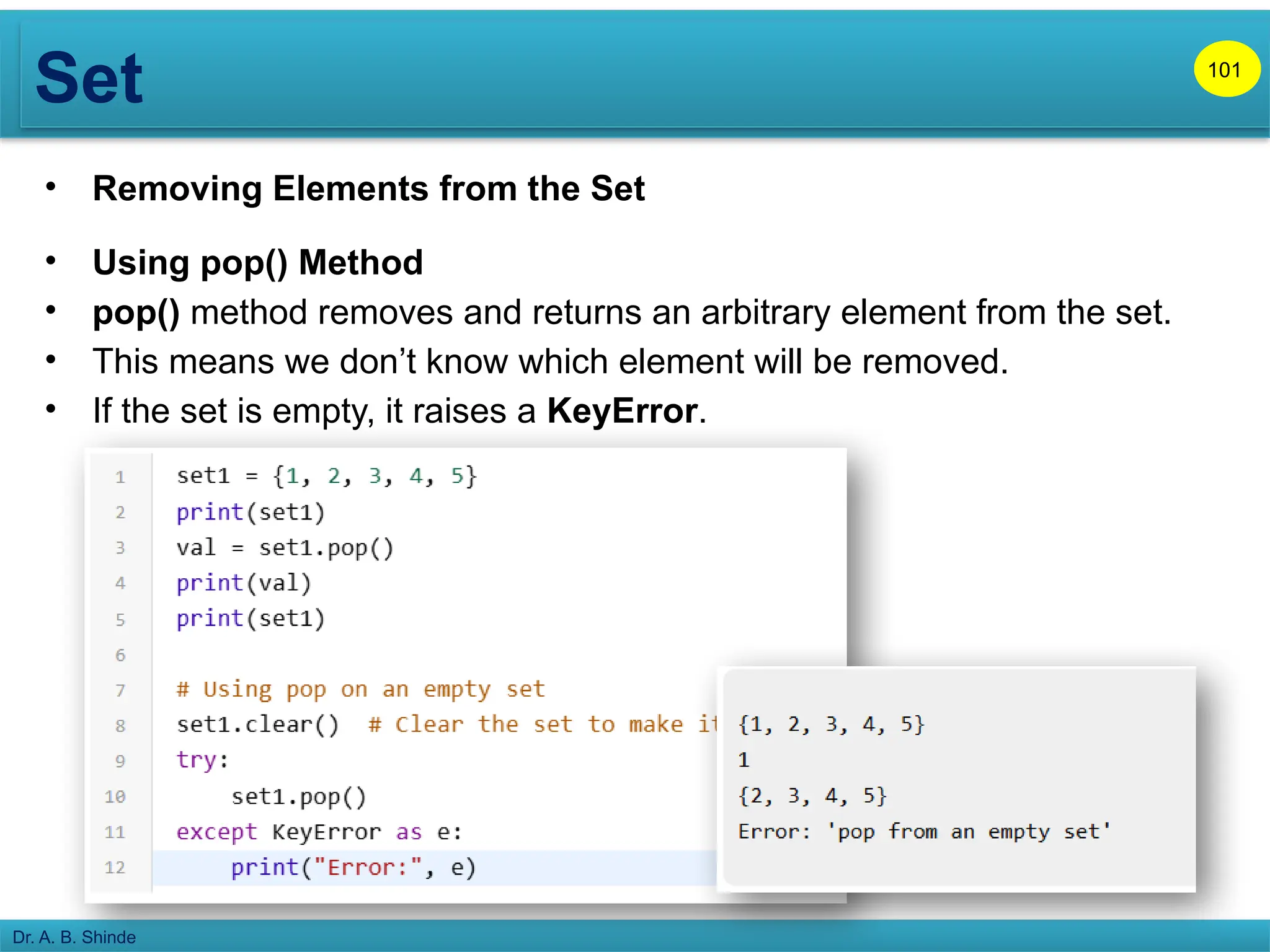
Task: Click the slide title "Set"
Action: click(89, 78)
